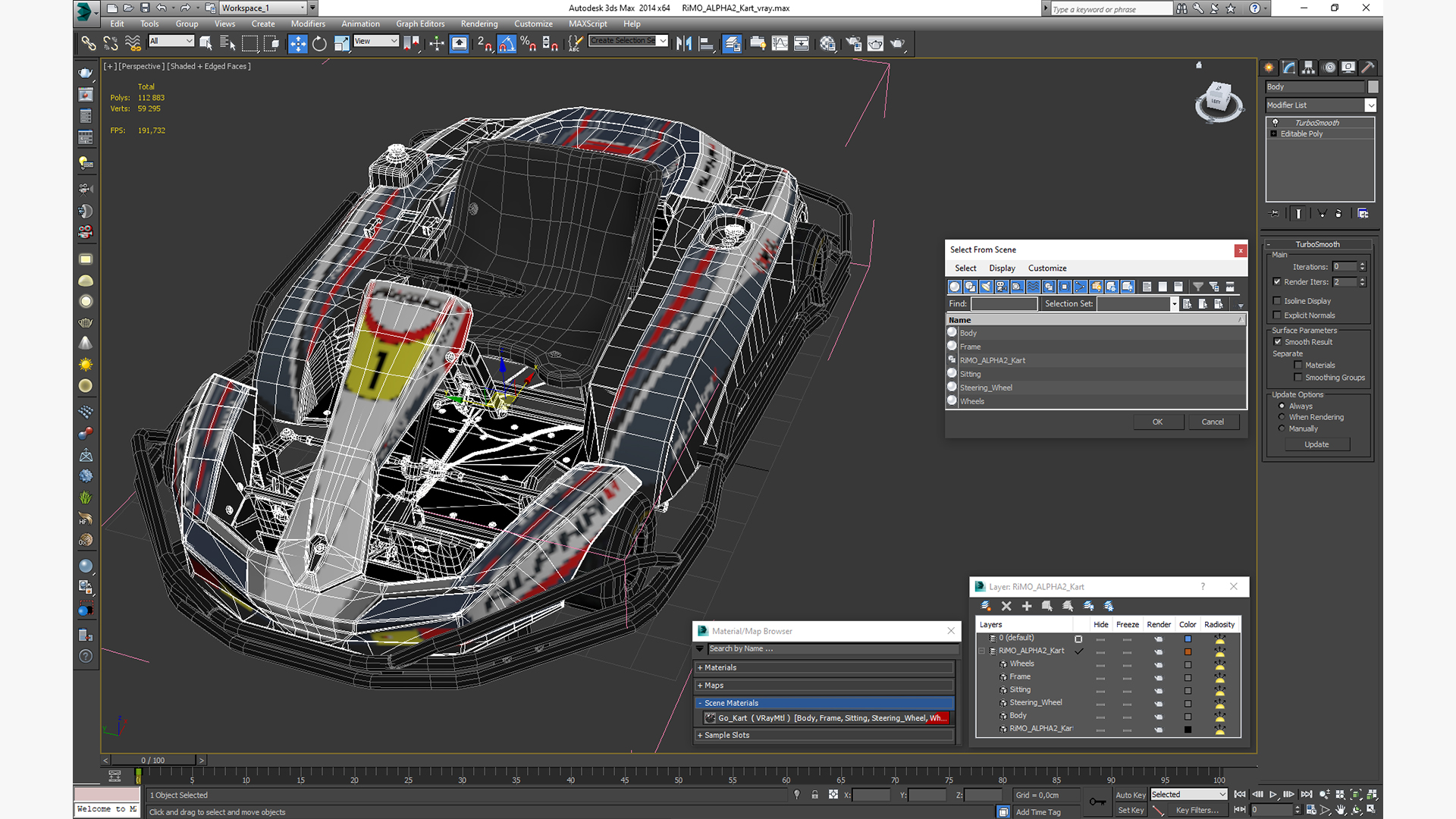Screen dimensions: 1456x819
Task: Activate Select and Uniform Scale tool
Action: [341, 44]
